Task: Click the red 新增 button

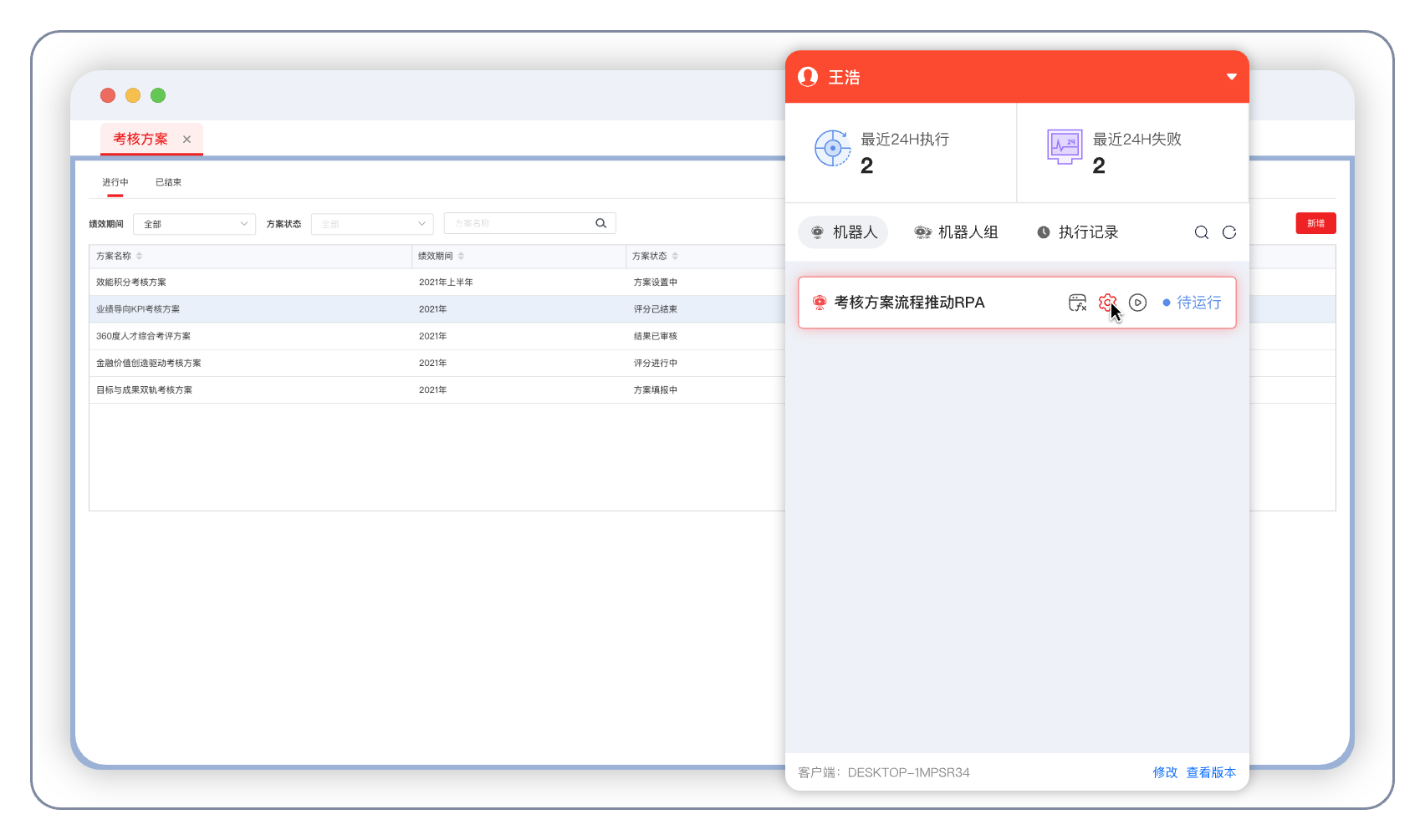Action: pos(1315,223)
